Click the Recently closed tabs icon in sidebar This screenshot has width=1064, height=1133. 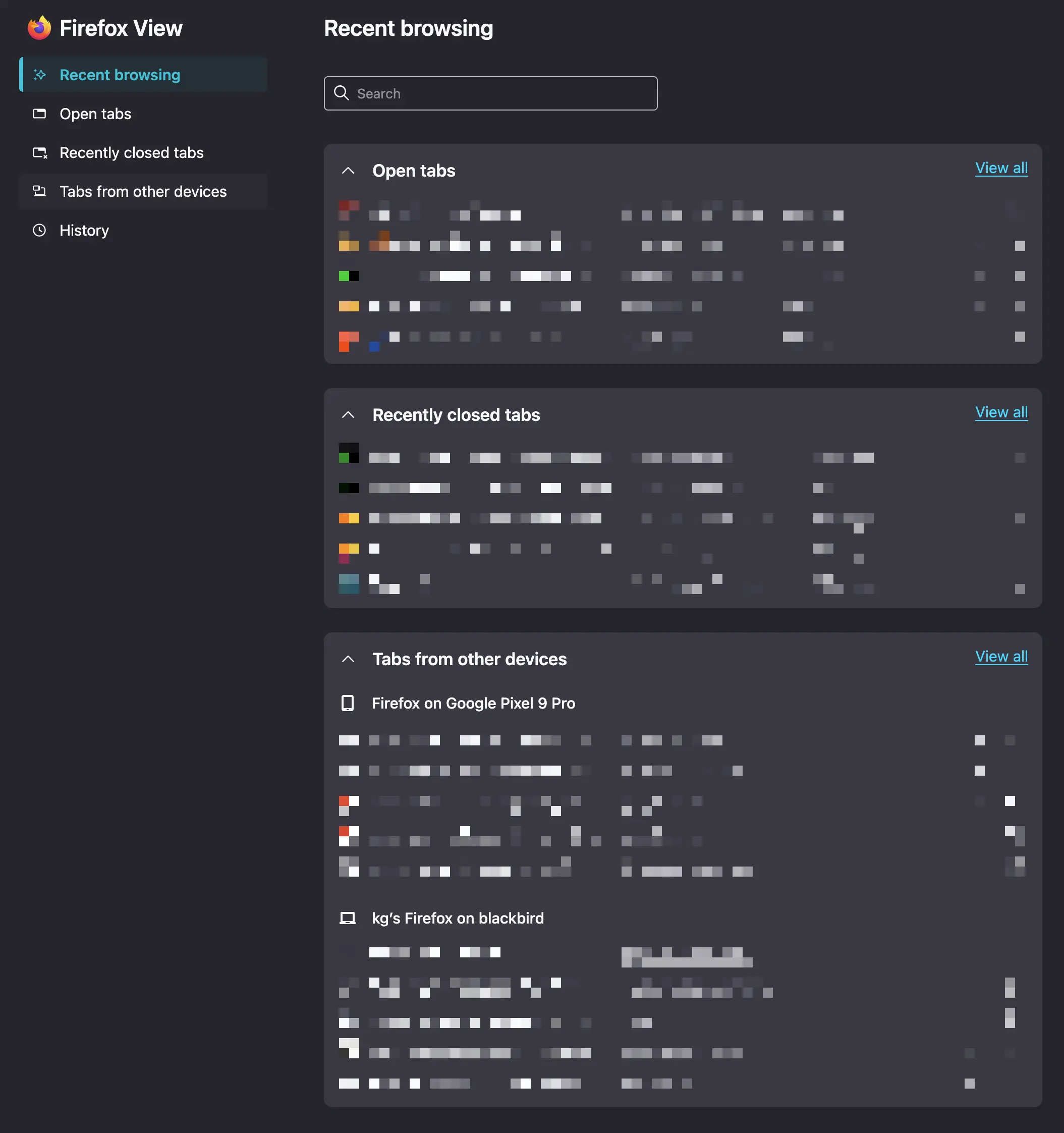pyautogui.click(x=40, y=152)
